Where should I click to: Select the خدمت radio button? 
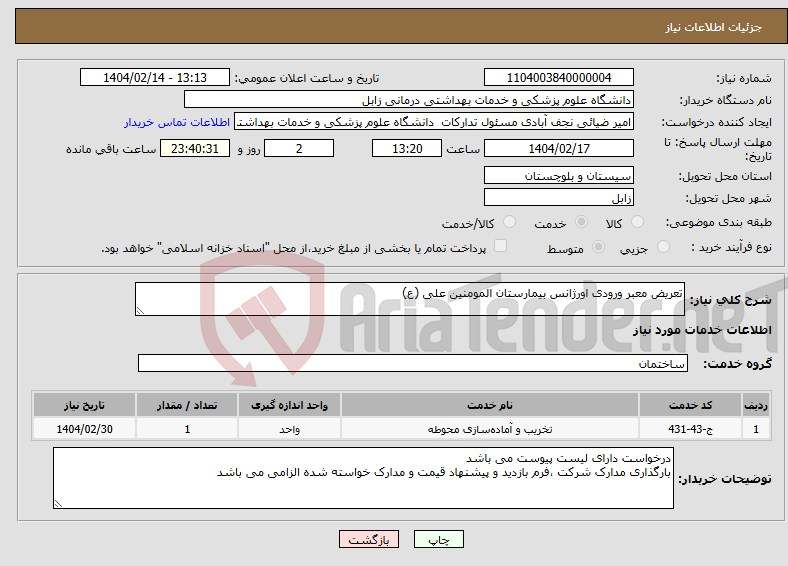(x=581, y=222)
